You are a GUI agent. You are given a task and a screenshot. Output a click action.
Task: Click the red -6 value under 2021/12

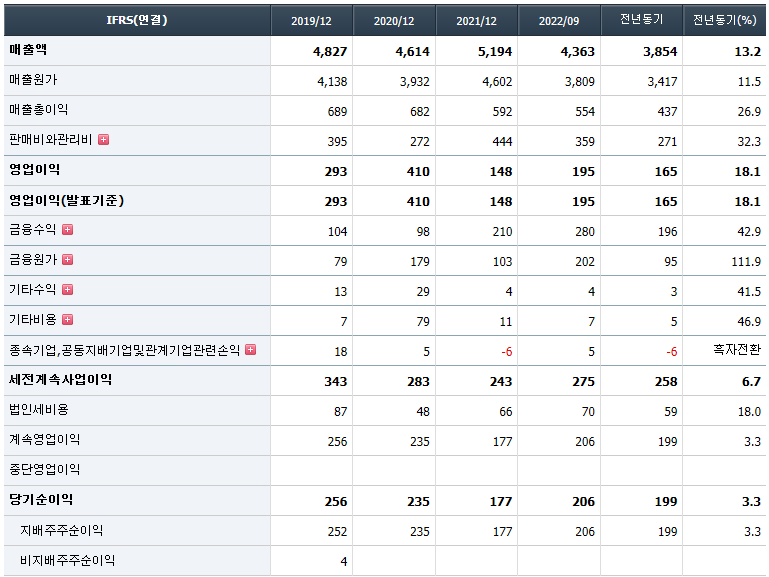pos(507,351)
